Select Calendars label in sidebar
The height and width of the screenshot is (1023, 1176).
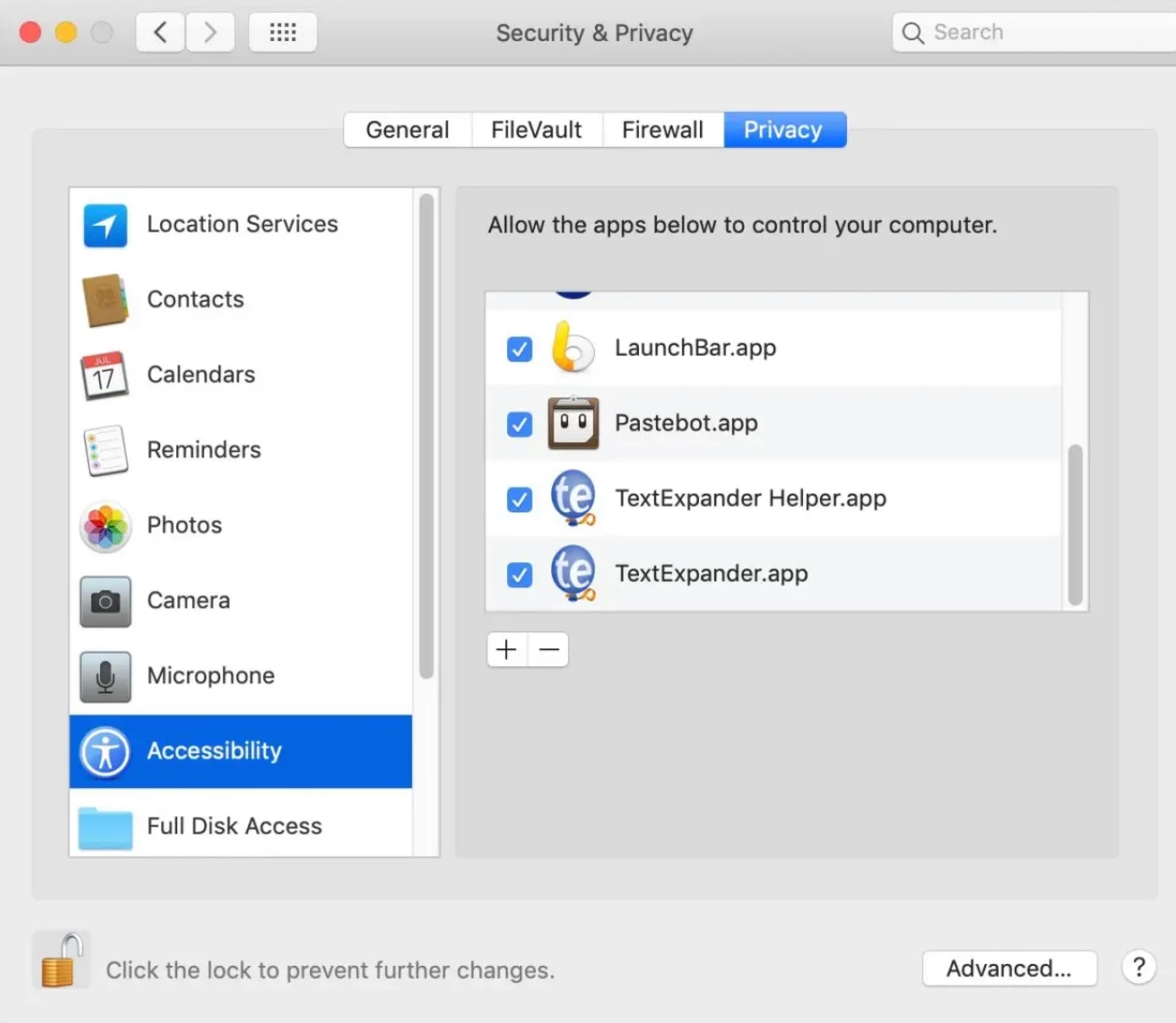(x=201, y=375)
